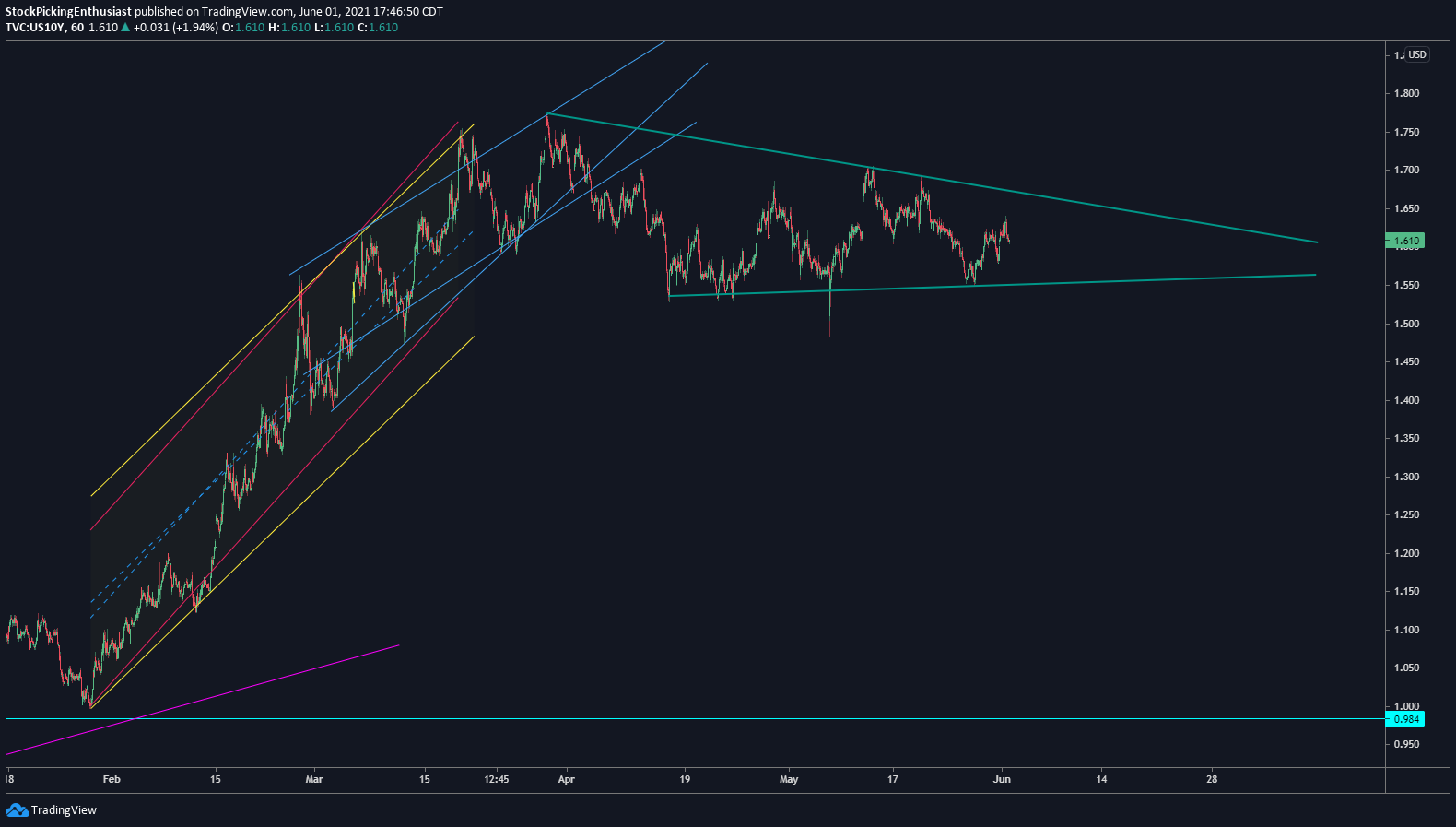This screenshot has width=1456, height=827.
Task: Click the 14 date label on time axis
Action: pyautogui.click(x=1101, y=779)
